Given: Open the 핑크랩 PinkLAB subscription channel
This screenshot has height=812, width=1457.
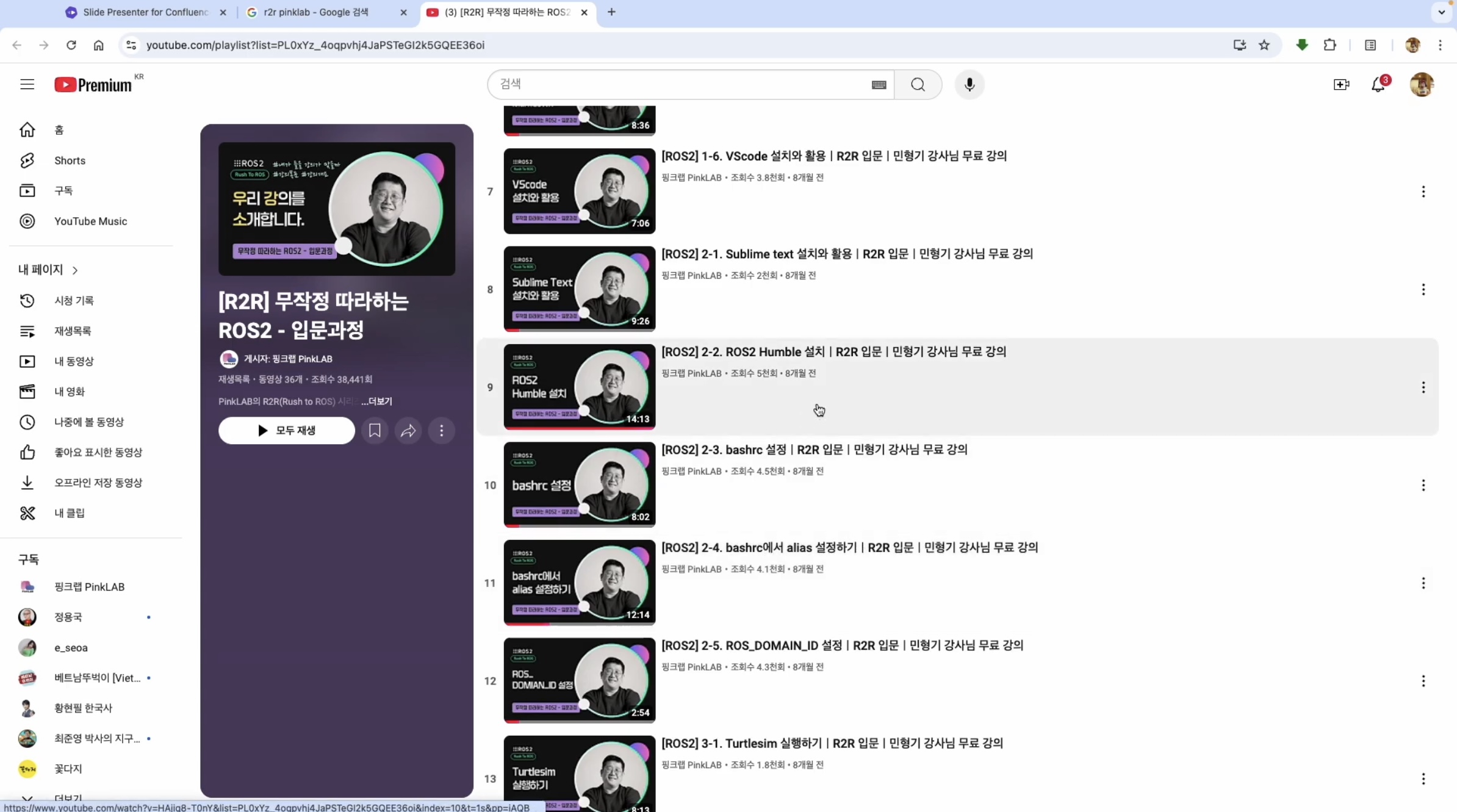Looking at the screenshot, I should coord(89,587).
